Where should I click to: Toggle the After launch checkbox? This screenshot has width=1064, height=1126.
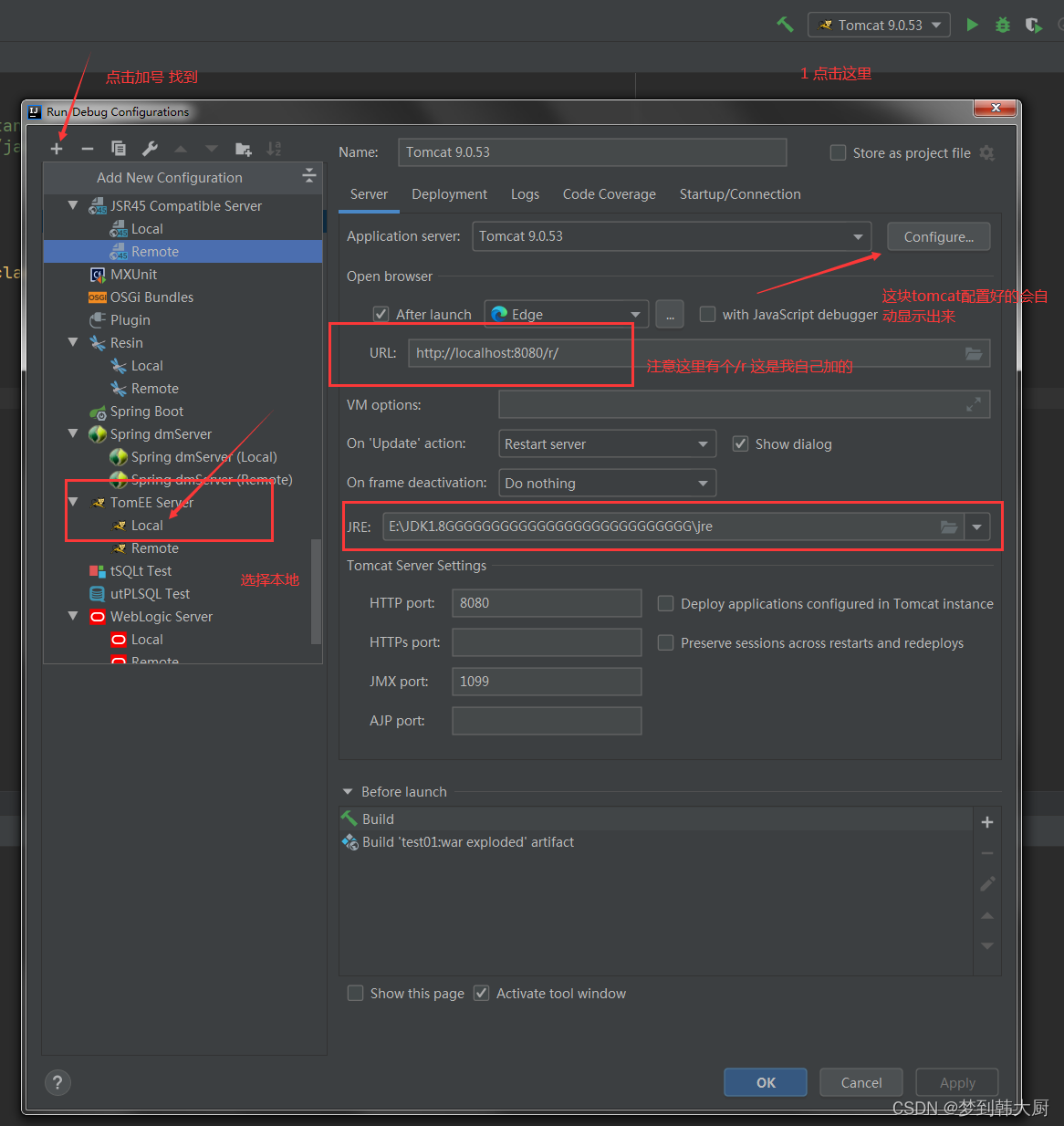coord(381,314)
